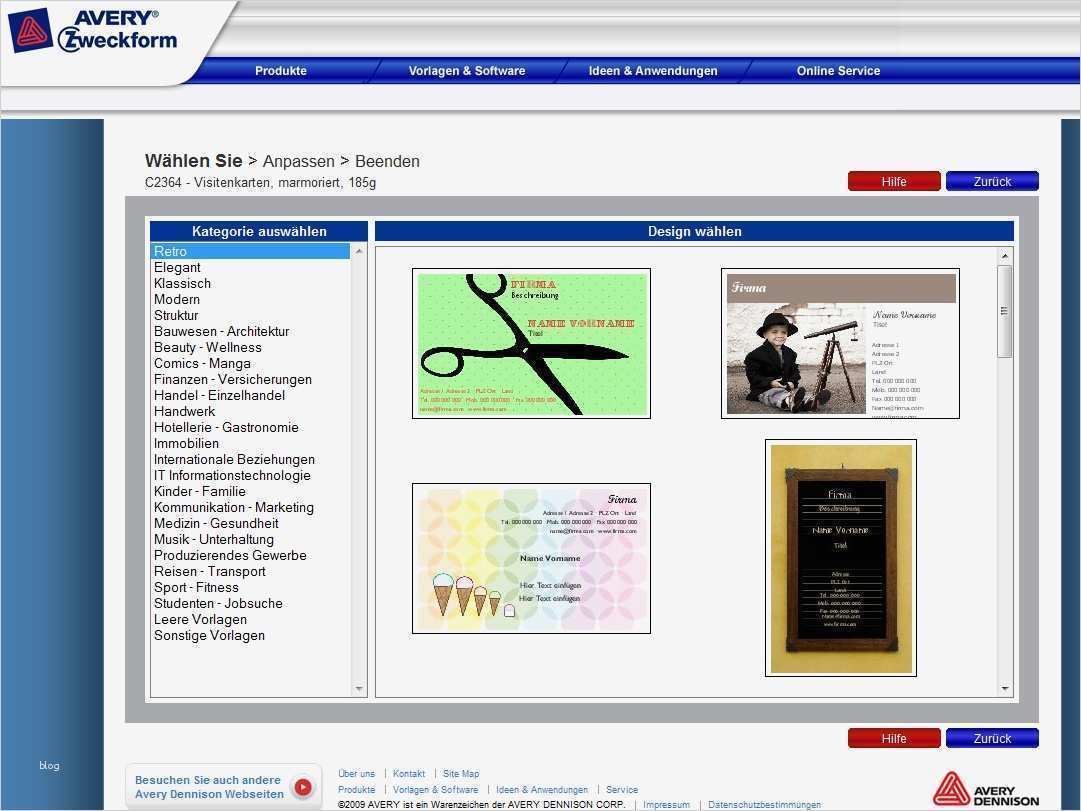The height and width of the screenshot is (811, 1081).
Task: Select the green scissors design thumbnail
Action: (531, 342)
